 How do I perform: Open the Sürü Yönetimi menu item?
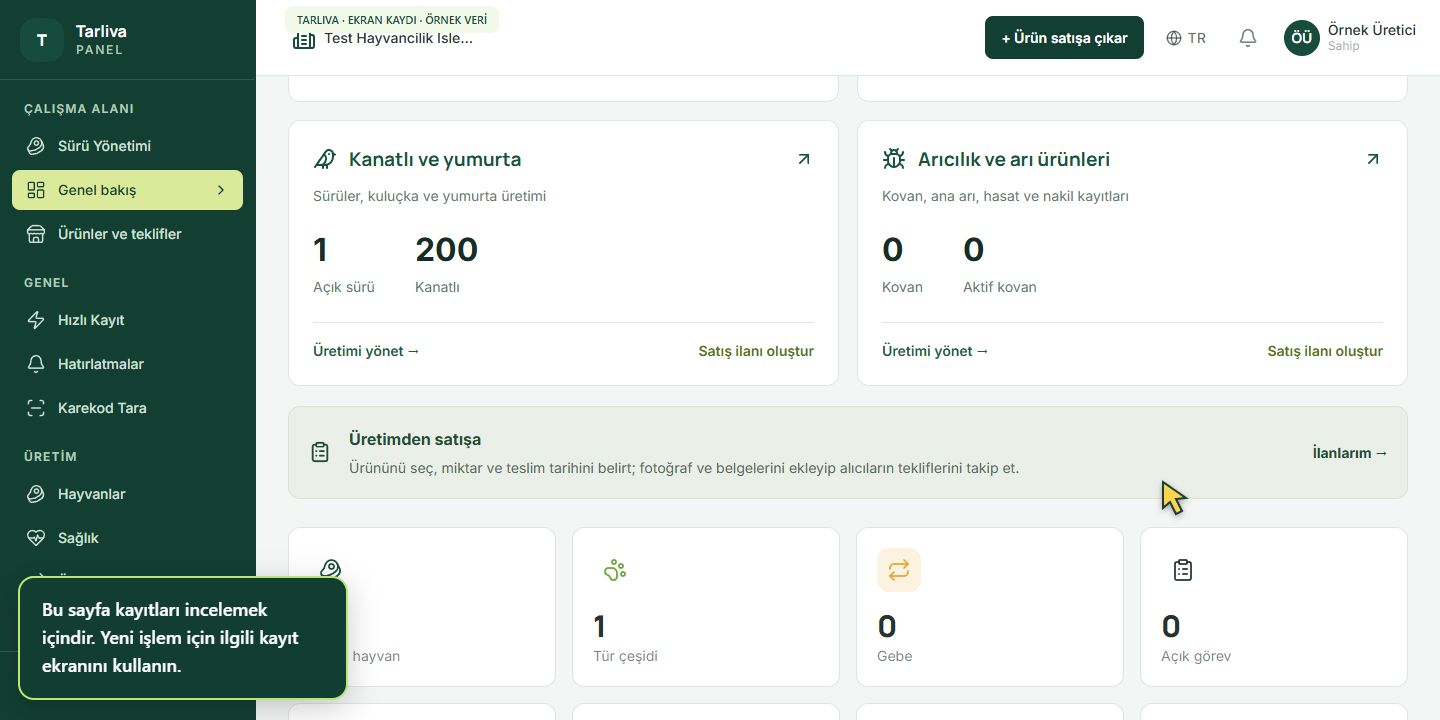tap(128, 146)
